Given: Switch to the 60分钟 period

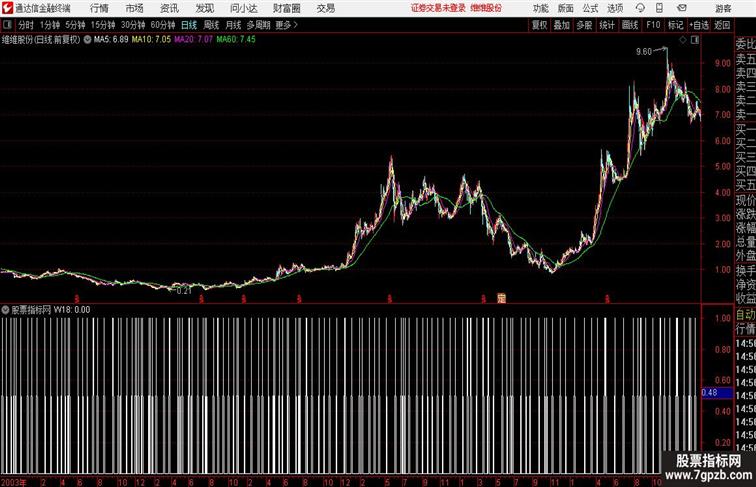Looking at the screenshot, I should coord(163,25).
